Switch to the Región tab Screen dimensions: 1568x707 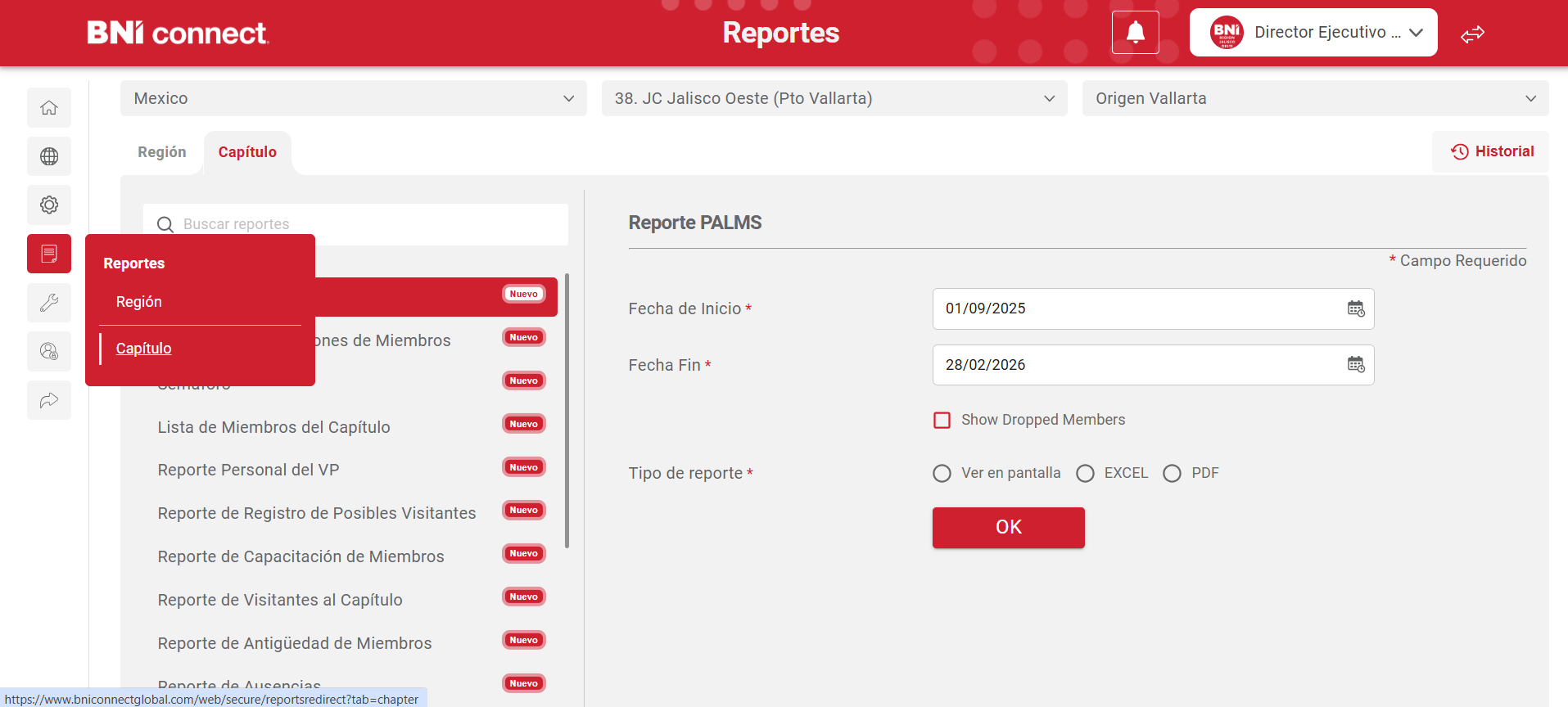pyautogui.click(x=162, y=152)
